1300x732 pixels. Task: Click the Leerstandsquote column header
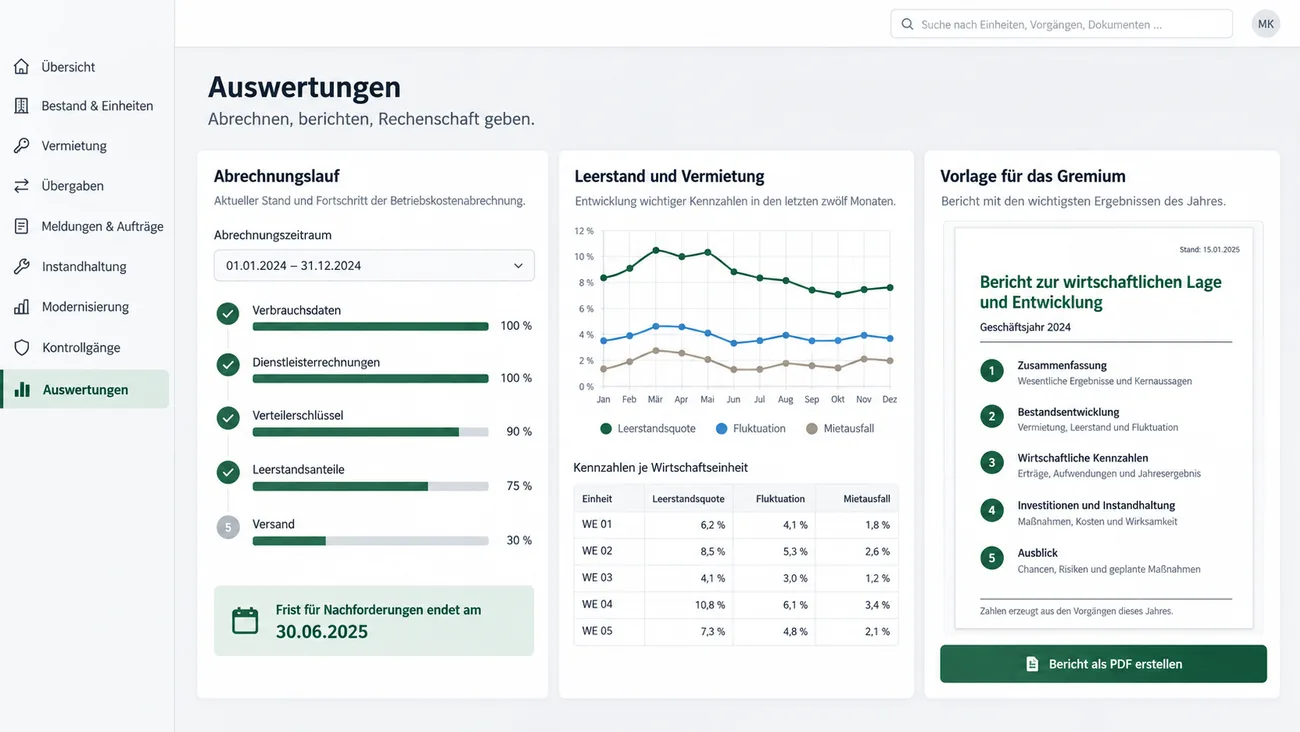pos(688,498)
